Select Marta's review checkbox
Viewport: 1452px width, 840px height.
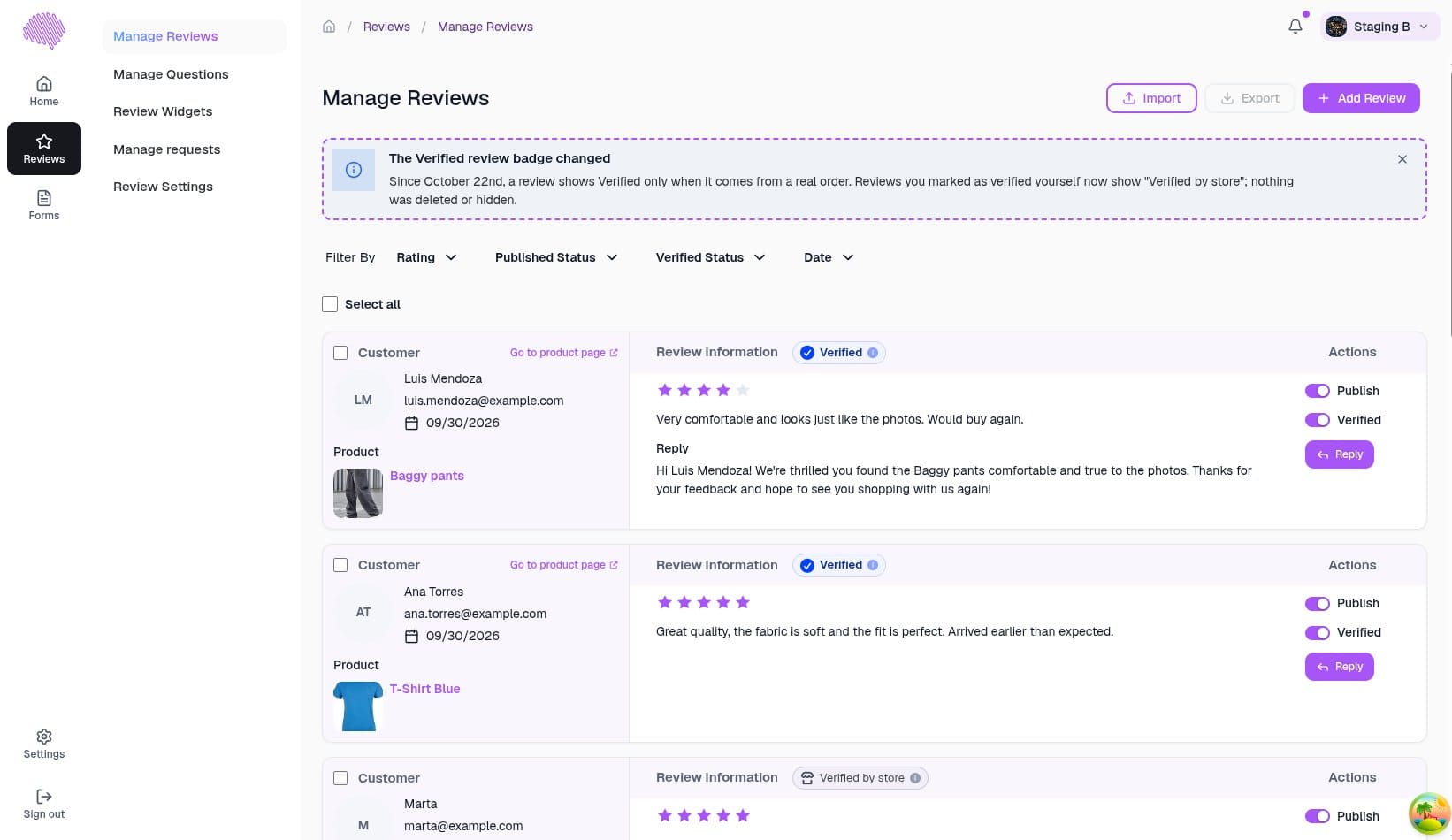(340, 778)
